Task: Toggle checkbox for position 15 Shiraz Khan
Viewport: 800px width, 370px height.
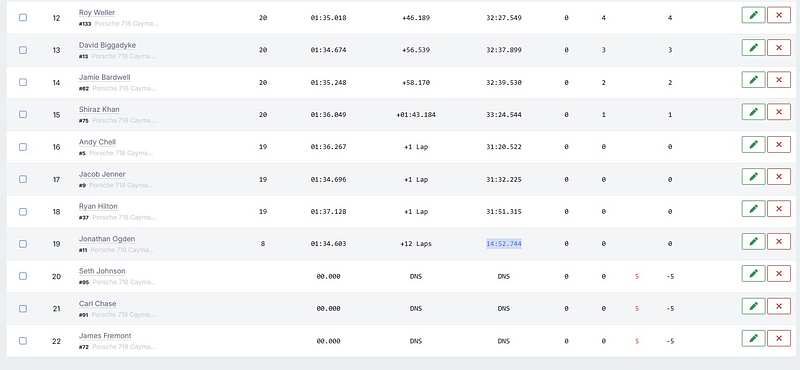Action: click(x=23, y=114)
